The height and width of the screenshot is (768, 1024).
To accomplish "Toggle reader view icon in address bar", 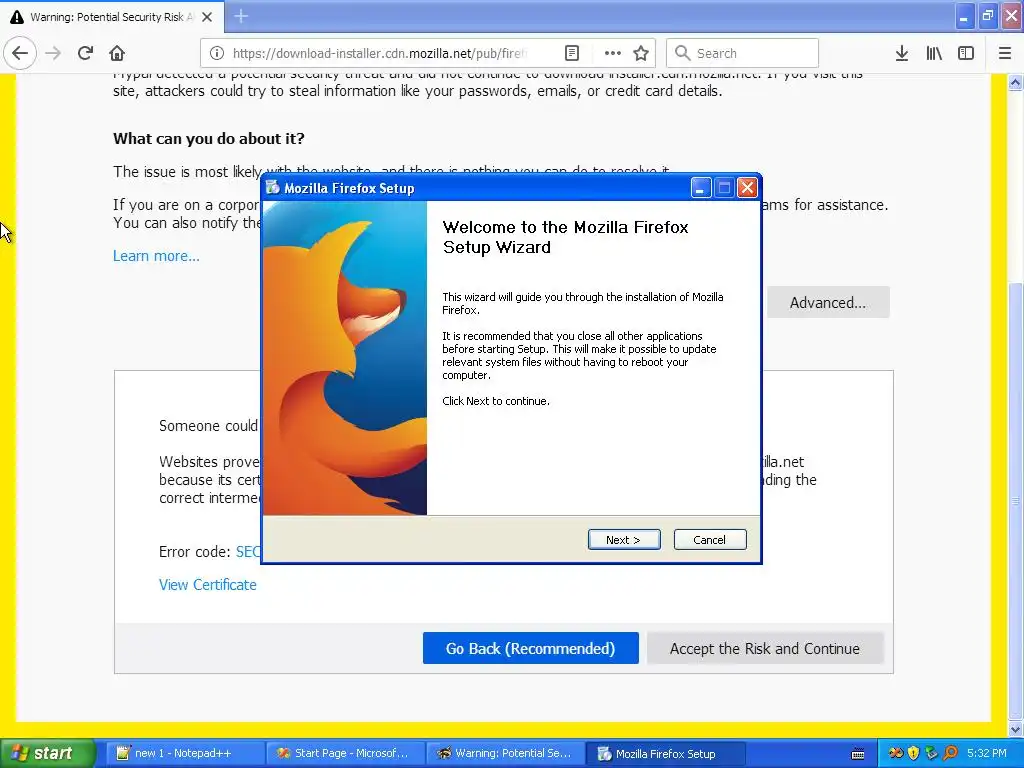I will [571, 53].
